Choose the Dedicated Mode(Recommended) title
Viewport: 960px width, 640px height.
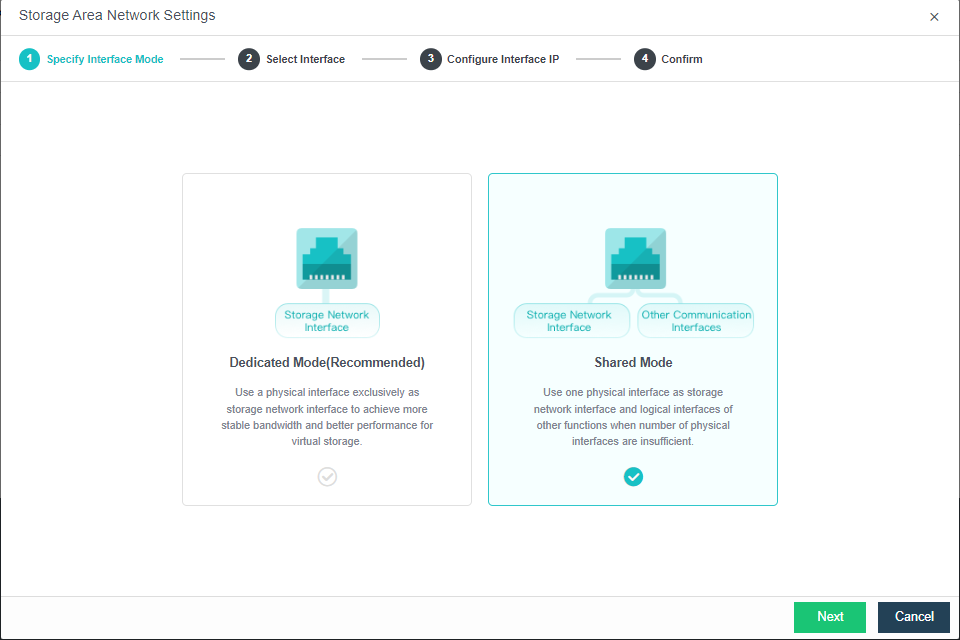pyautogui.click(x=327, y=362)
